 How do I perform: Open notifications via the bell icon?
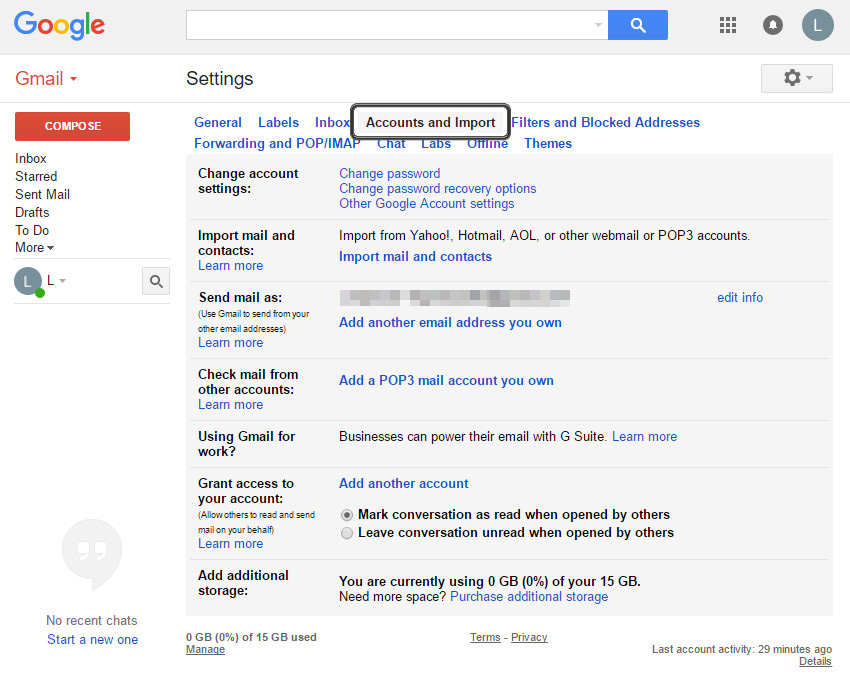[x=772, y=25]
